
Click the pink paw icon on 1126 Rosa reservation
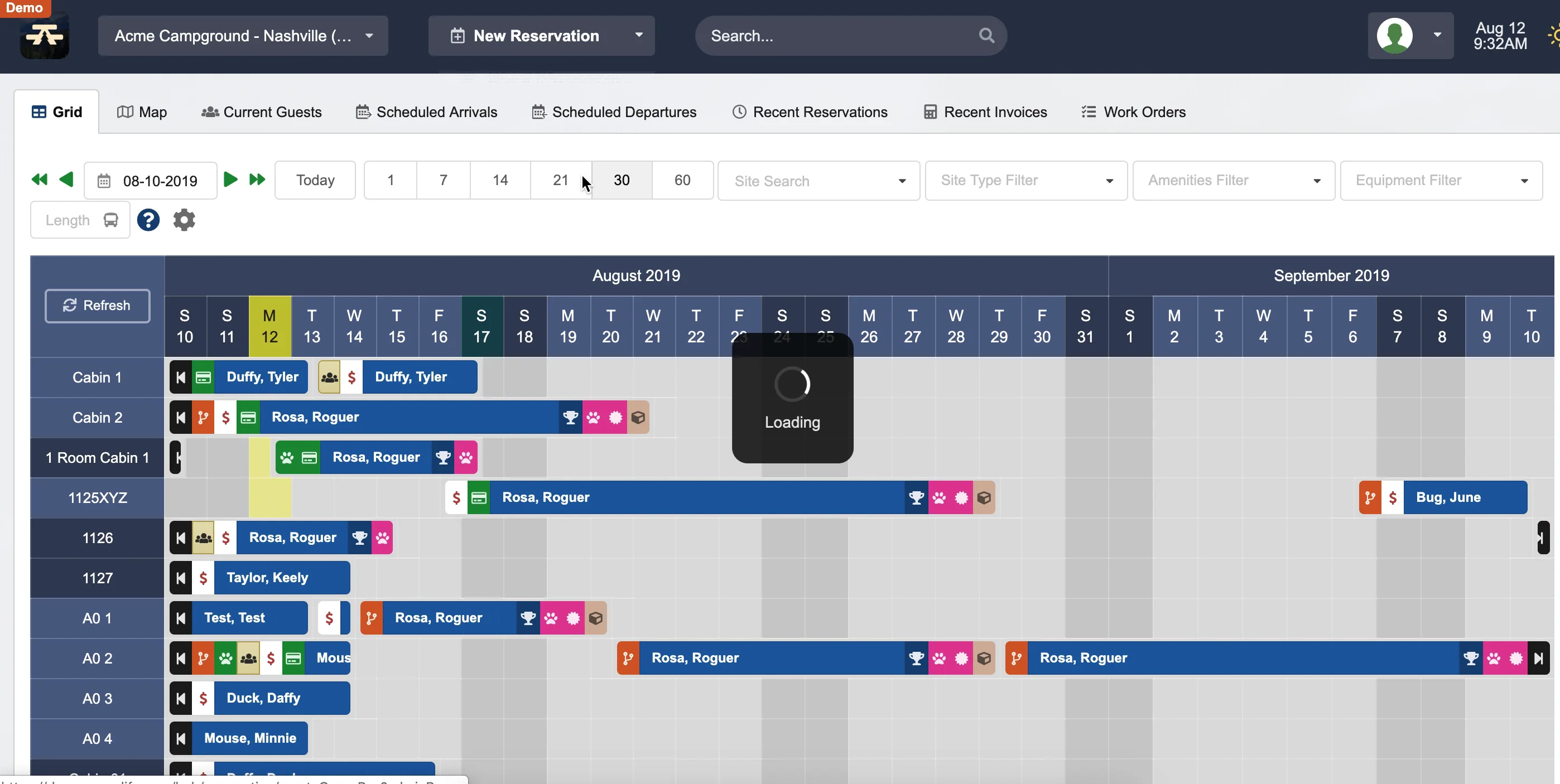click(x=382, y=538)
